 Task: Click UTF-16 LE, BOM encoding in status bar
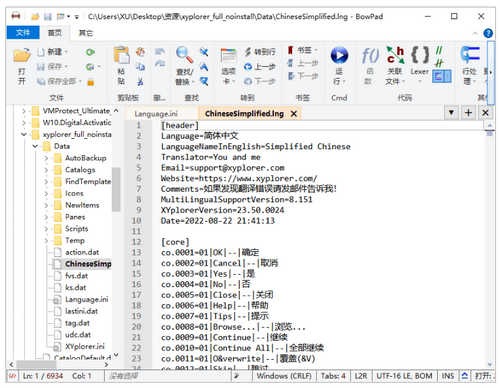(x=404, y=376)
